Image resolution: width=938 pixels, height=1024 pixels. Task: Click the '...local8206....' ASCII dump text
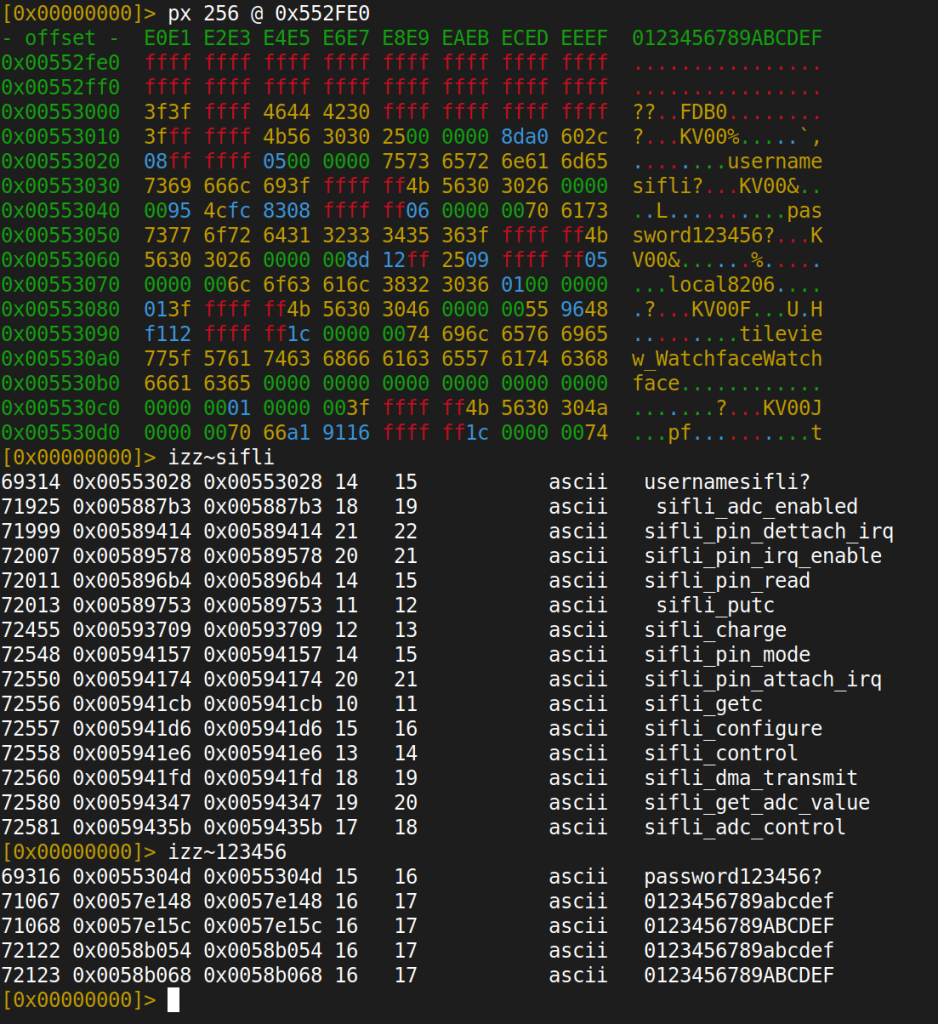click(x=727, y=284)
